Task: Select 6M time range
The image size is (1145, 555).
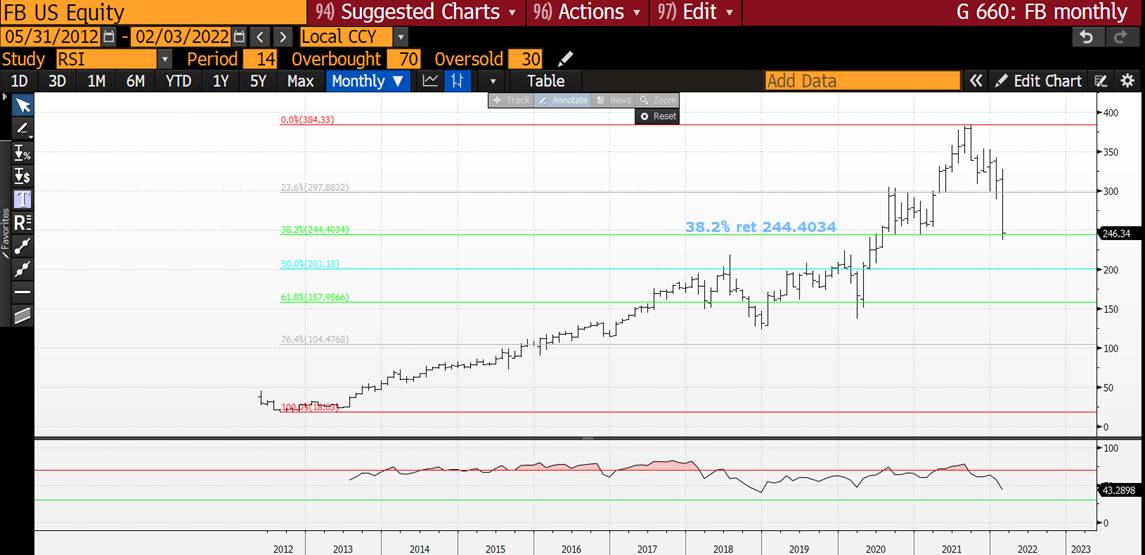Action: coord(136,80)
